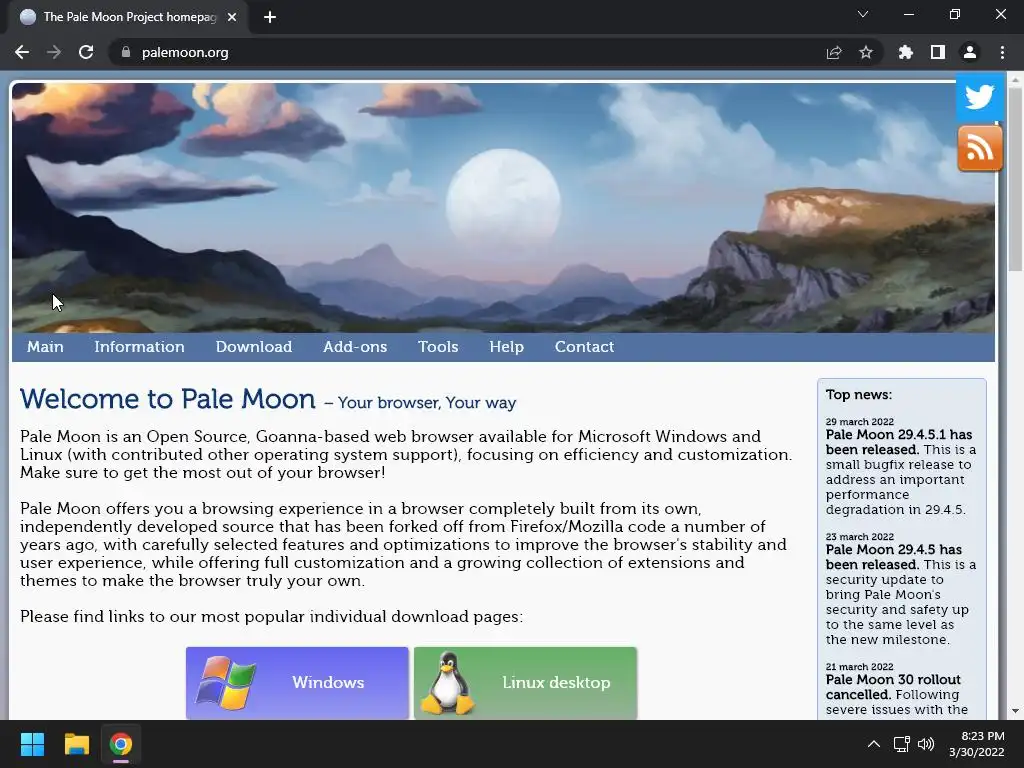The height and width of the screenshot is (768, 1024).
Task: Click the Pale Moon banner image
Action: tap(503, 208)
